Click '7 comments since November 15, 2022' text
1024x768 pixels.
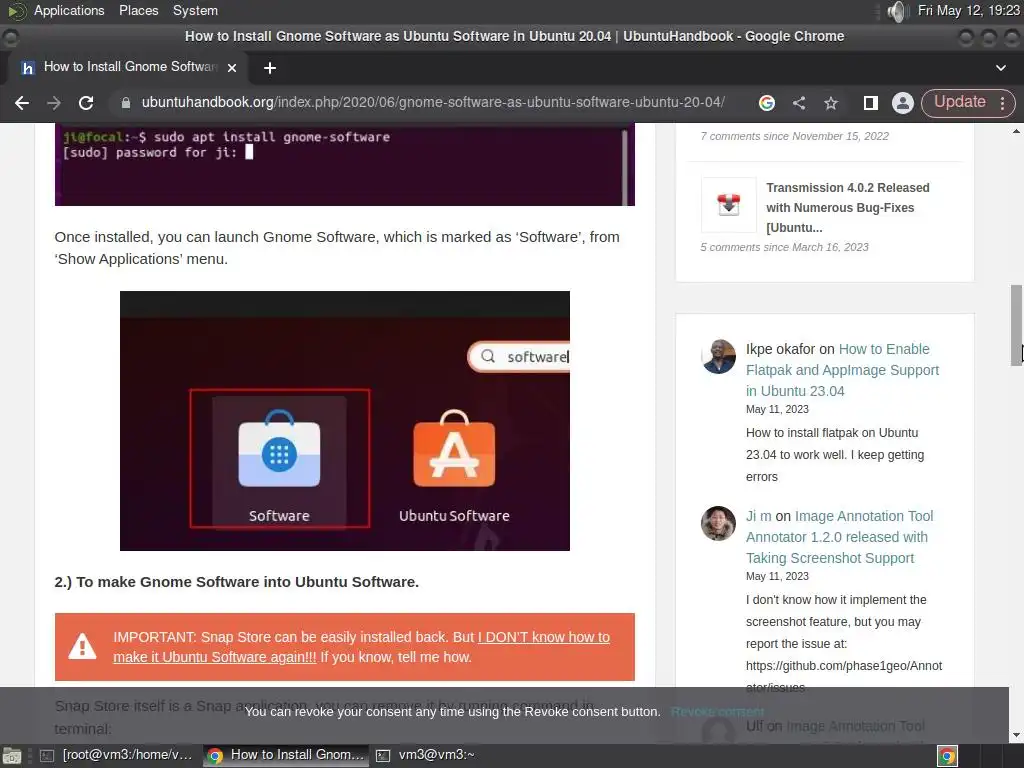point(794,136)
